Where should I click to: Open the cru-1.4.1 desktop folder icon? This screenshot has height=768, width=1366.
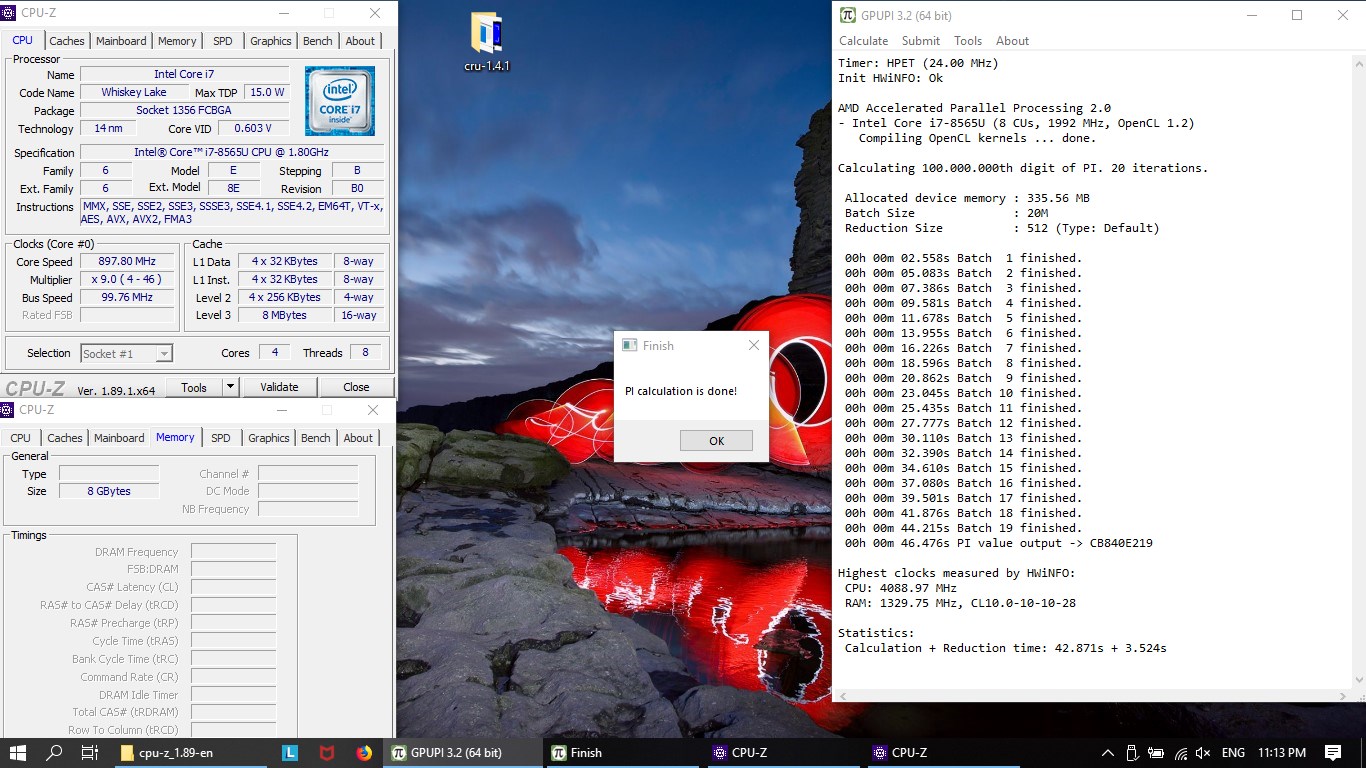pos(487,40)
